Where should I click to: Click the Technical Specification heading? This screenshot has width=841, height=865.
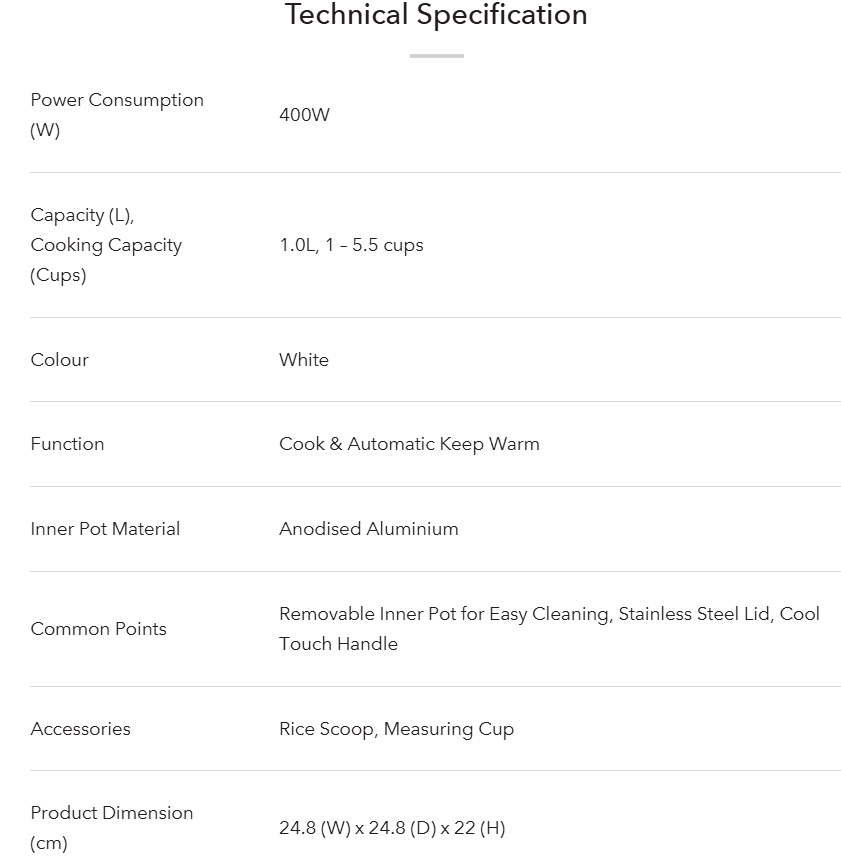pyautogui.click(x=436, y=16)
